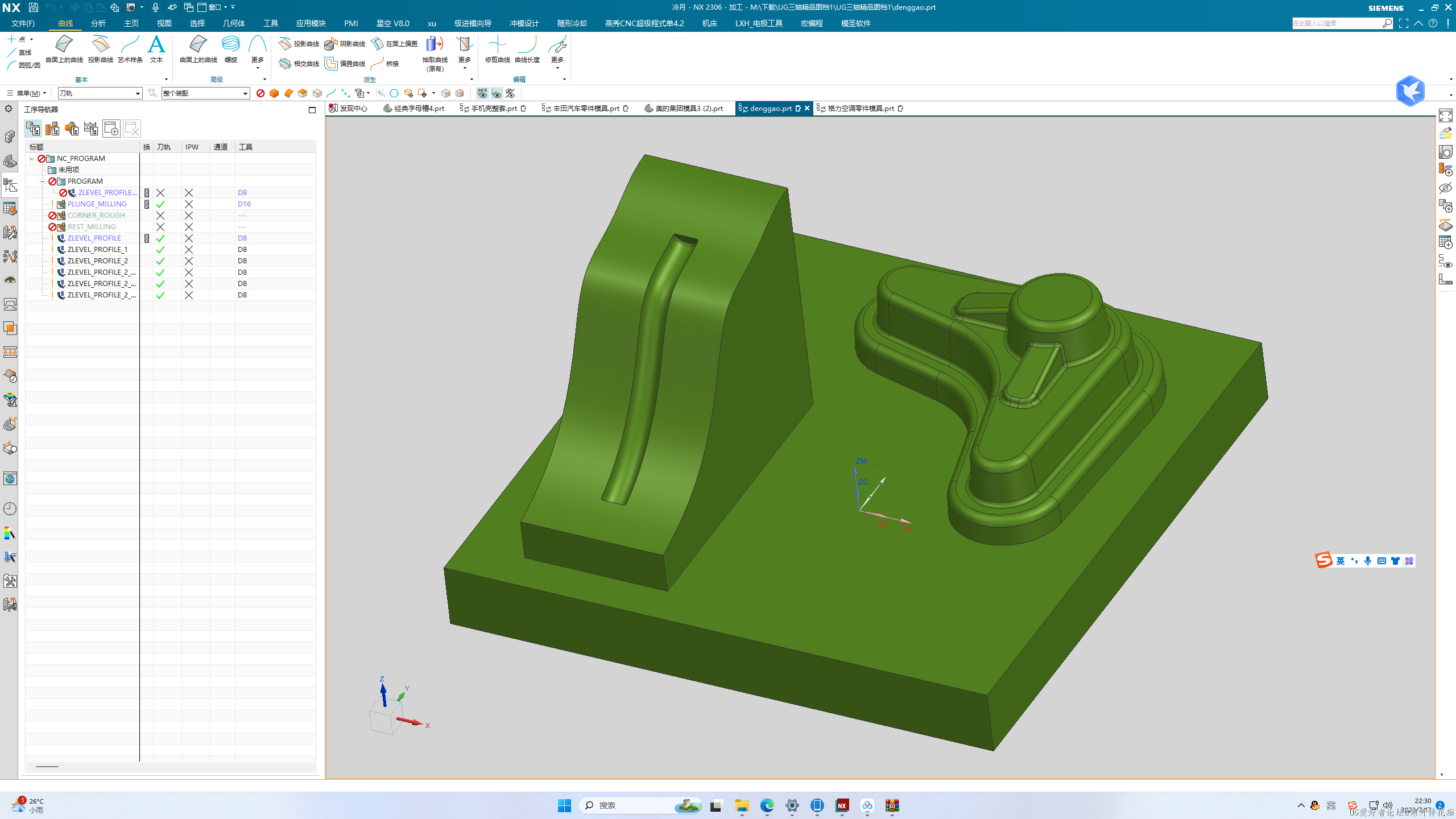This screenshot has width=1456, height=819.
Task: Collapse the PROGRAM folder node
Action: 42,181
